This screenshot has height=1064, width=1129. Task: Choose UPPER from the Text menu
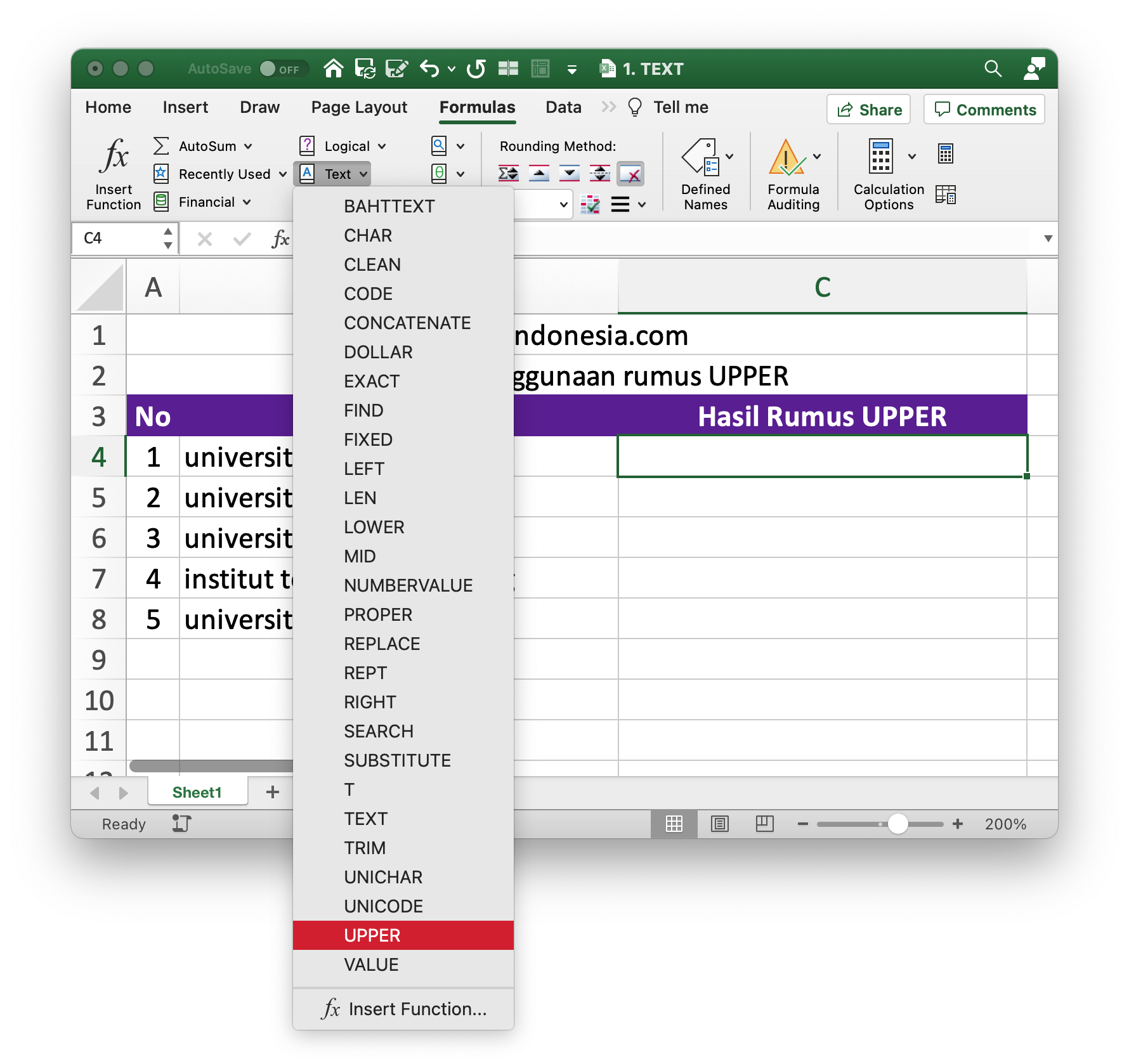[372, 935]
